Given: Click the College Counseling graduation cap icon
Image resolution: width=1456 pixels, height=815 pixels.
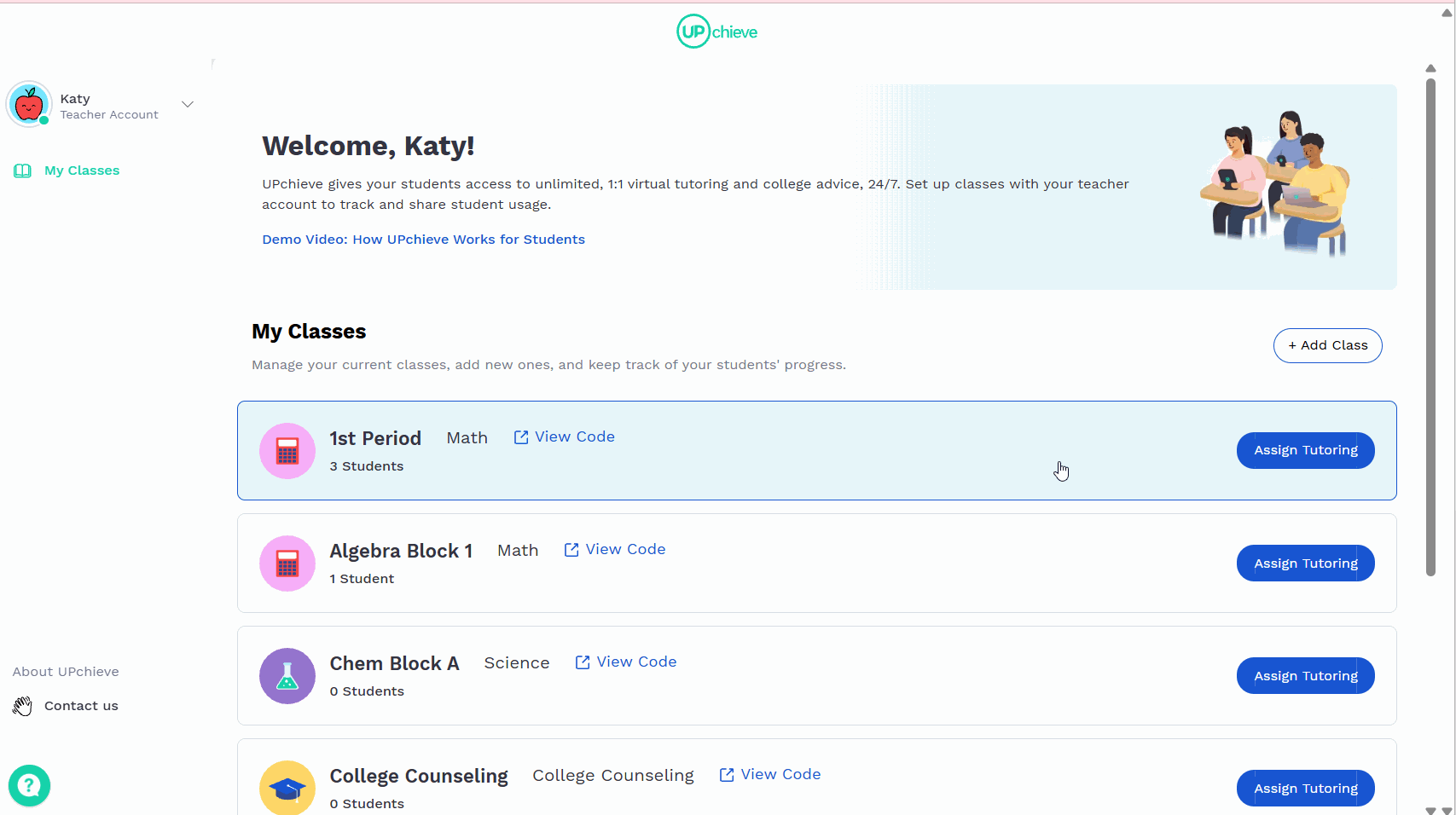Looking at the screenshot, I should 287,788.
